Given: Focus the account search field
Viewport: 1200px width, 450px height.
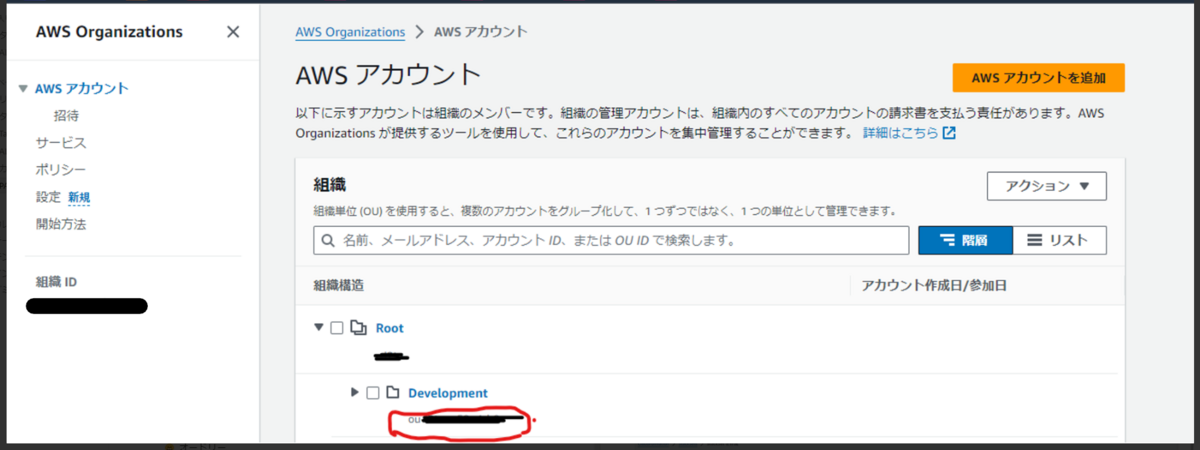Looking at the screenshot, I should tap(611, 241).
